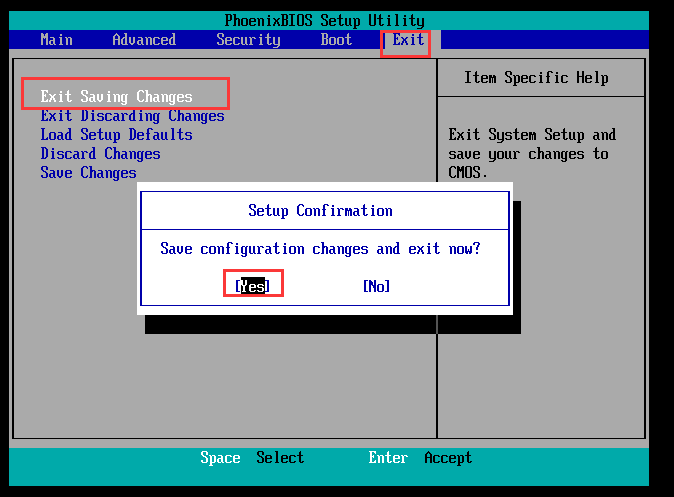
Task: Confirm with the [Yes] button
Action: click(x=252, y=286)
